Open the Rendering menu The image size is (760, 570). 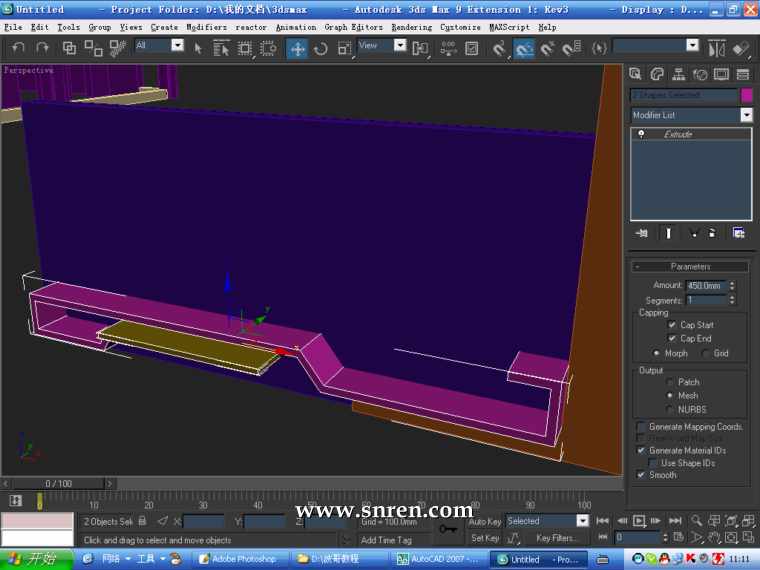pyautogui.click(x=411, y=27)
